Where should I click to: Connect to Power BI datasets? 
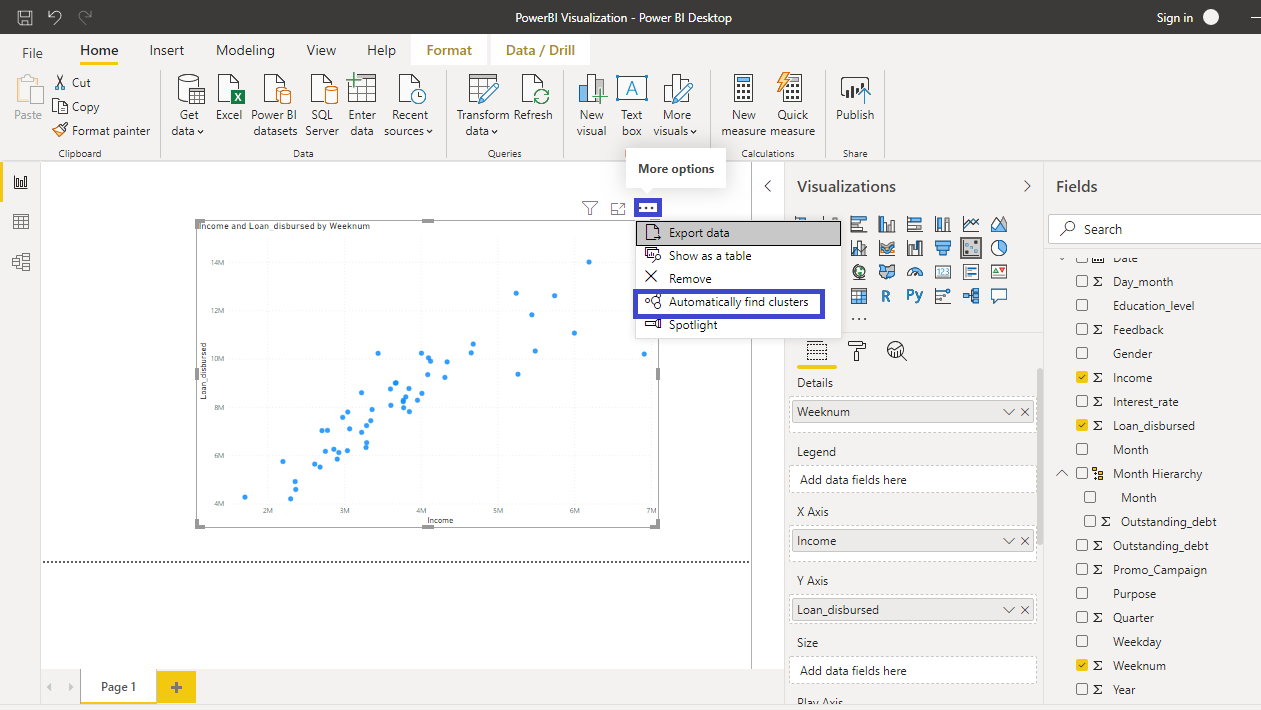(x=274, y=105)
